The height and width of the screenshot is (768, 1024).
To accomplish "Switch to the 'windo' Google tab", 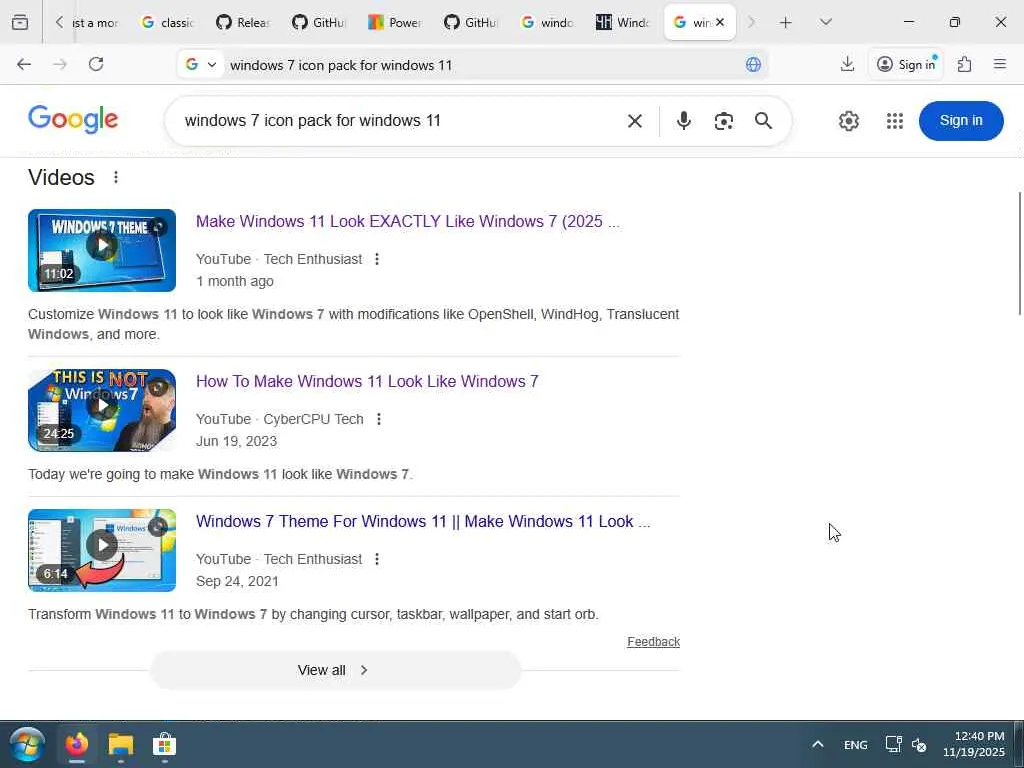I will [x=547, y=22].
